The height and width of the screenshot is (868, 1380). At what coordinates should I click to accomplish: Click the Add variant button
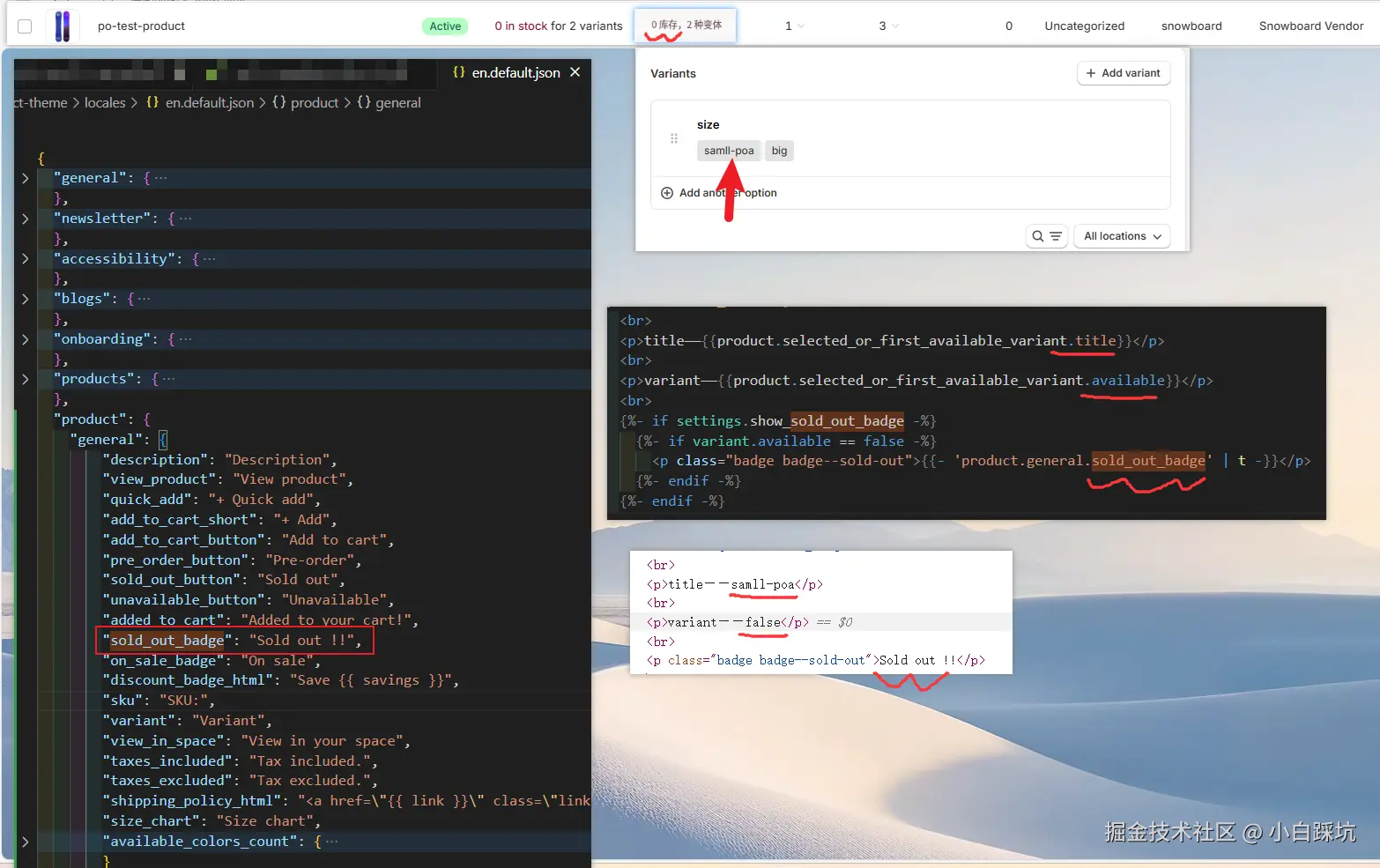(x=1123, y=73)
